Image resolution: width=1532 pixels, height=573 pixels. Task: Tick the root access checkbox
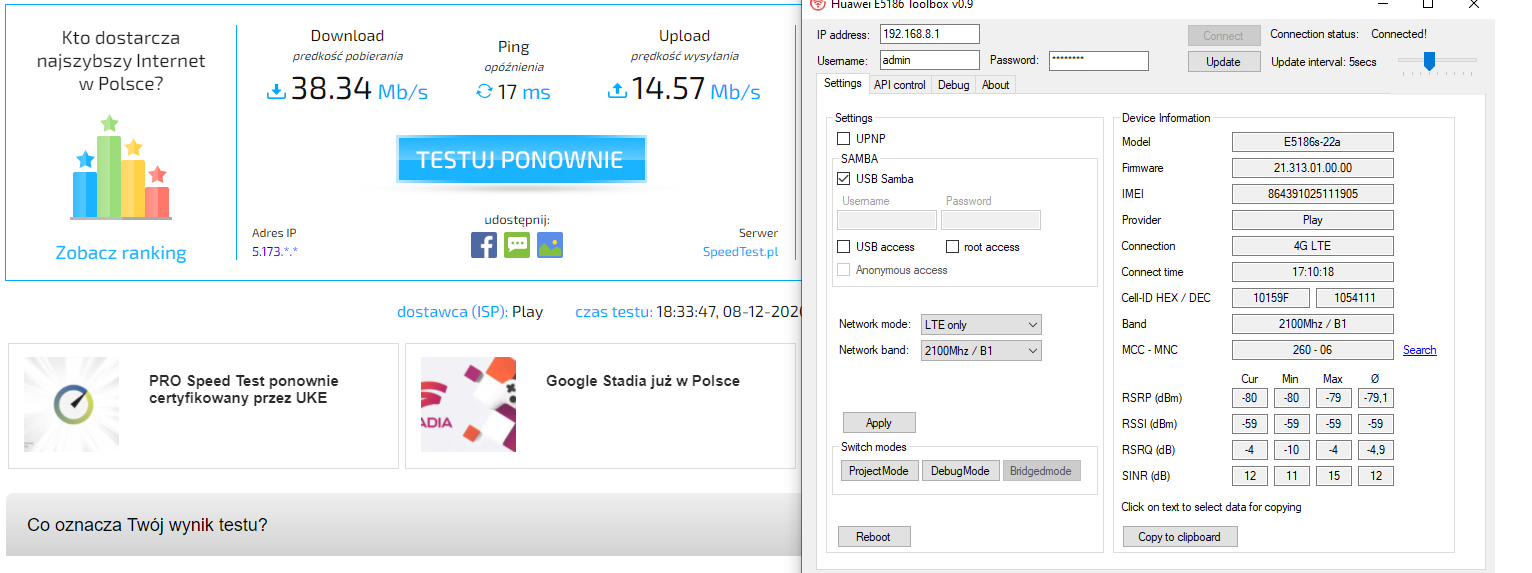click(952, 247)
